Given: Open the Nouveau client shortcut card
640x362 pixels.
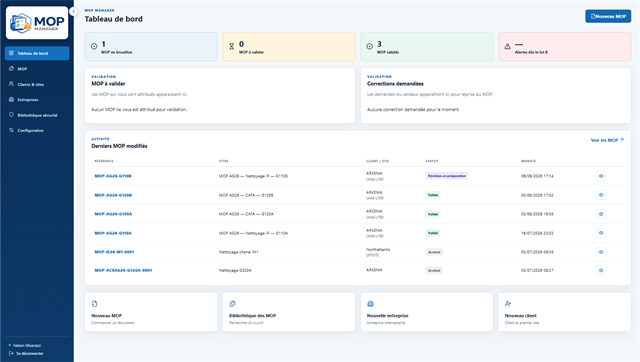Looking at the screenshot, I should pyautogui.click(x=564, y=312).
